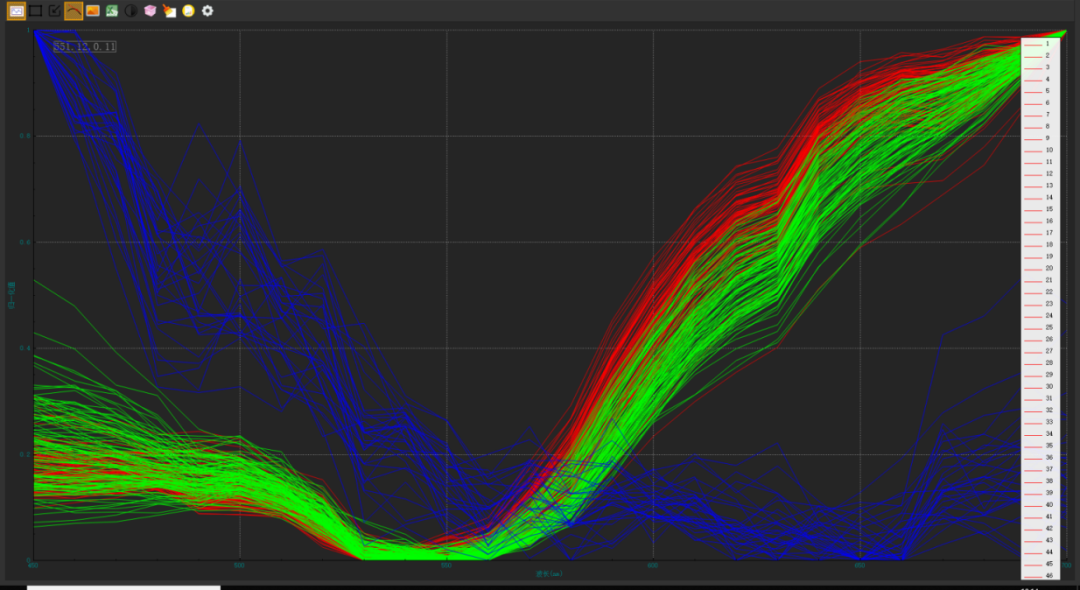Click the checkbox-with-arrow selection tool
Image resolution: width=1080 pixels, height=590 pixels.
point(54,11)
